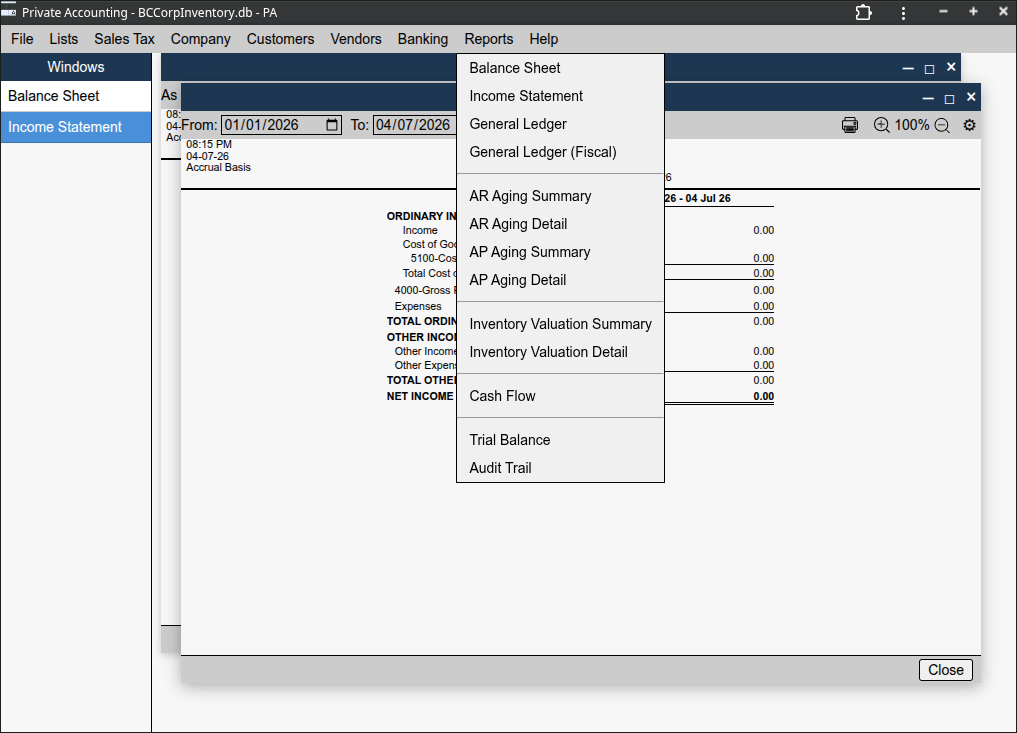Open Trial Balance report
The width and height of the screenshot is (1017, 733).
pyautogui.click(x=560, y=440)
